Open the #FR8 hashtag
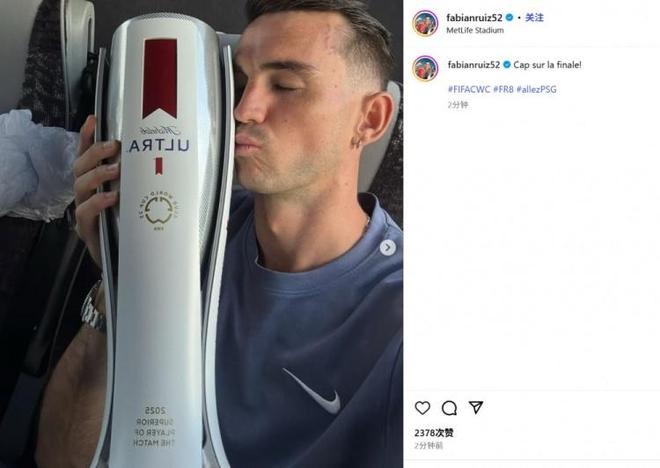The width and height of the screenshot is (660, 468). click(x=503, y=89)
